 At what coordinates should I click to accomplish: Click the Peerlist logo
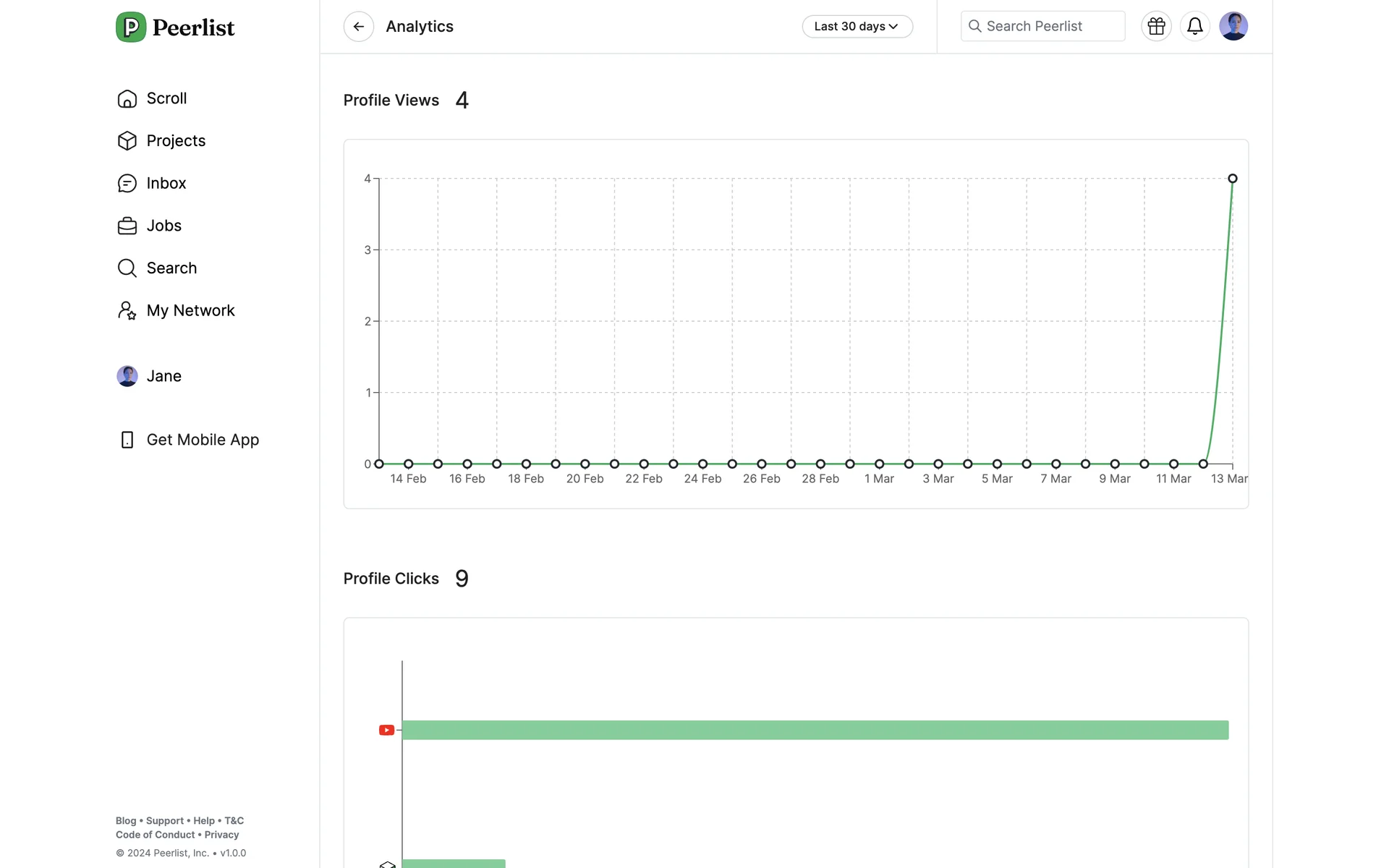175,27
